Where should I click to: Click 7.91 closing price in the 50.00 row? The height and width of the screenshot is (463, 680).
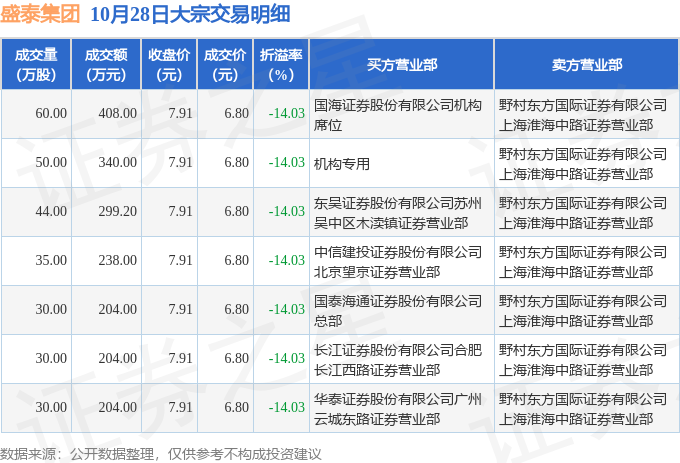180,163
